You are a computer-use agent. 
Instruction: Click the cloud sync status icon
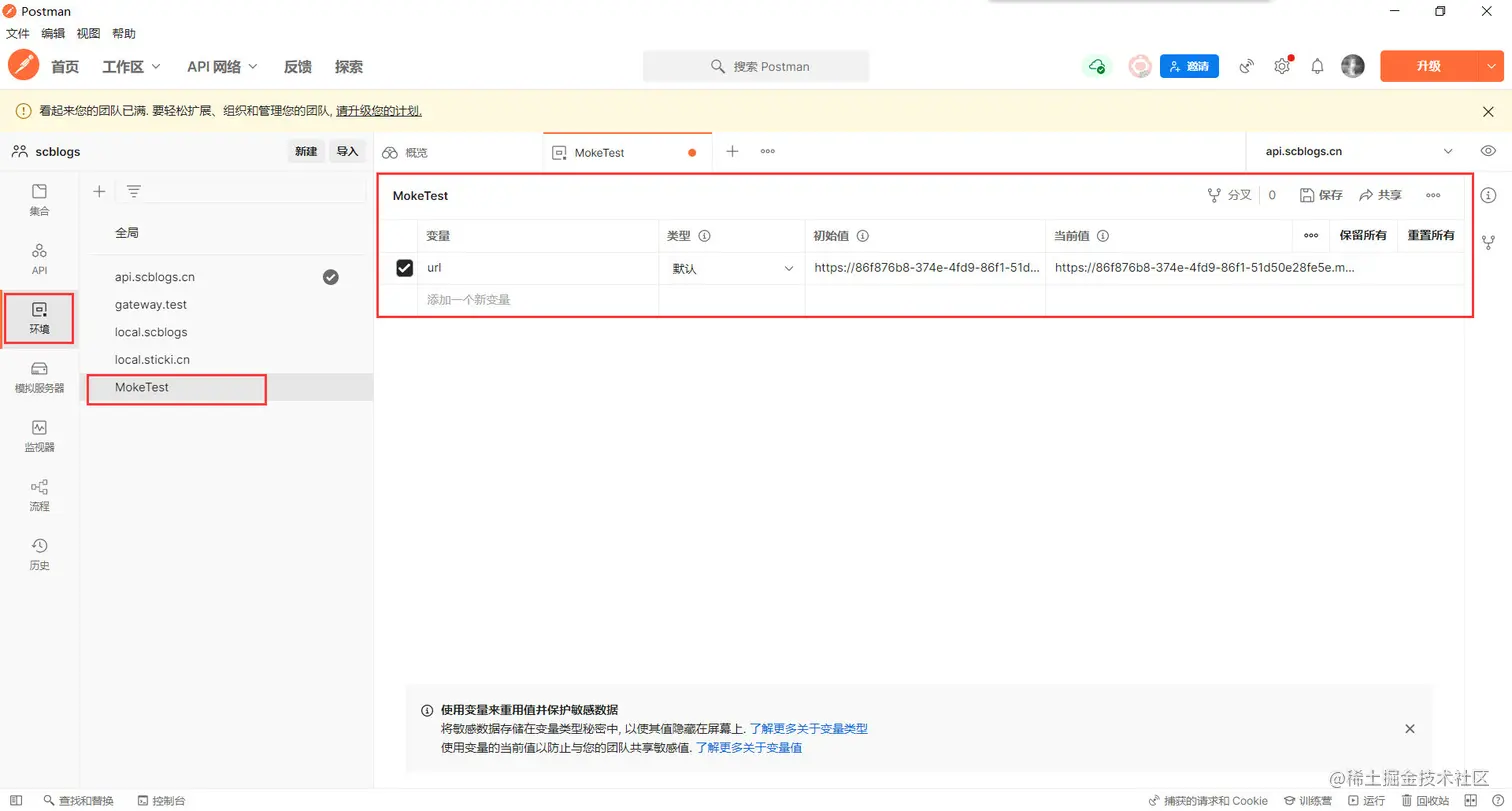click(1097, 66)
